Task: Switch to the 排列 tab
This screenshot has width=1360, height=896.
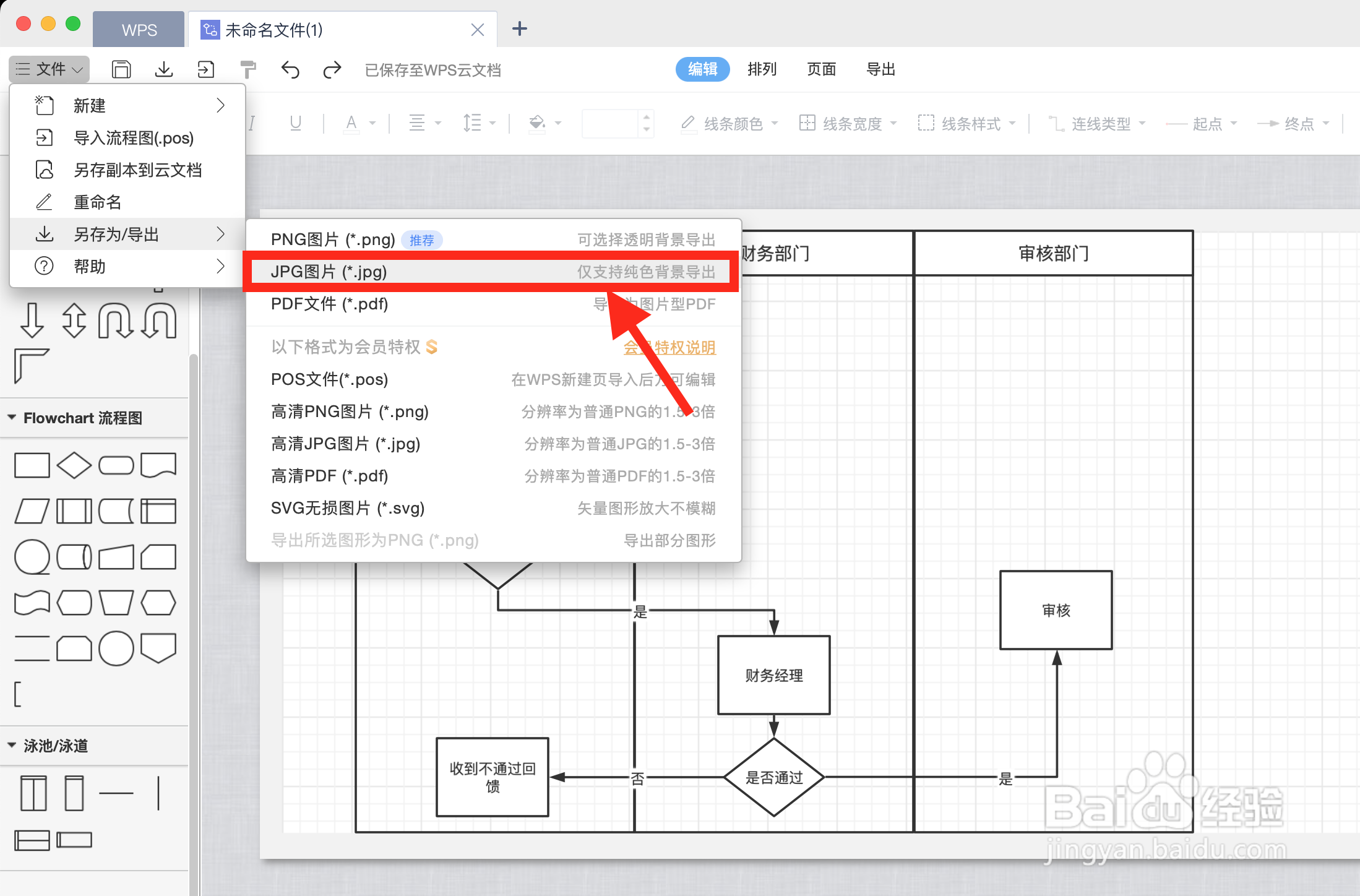Action: click(762, 69)
